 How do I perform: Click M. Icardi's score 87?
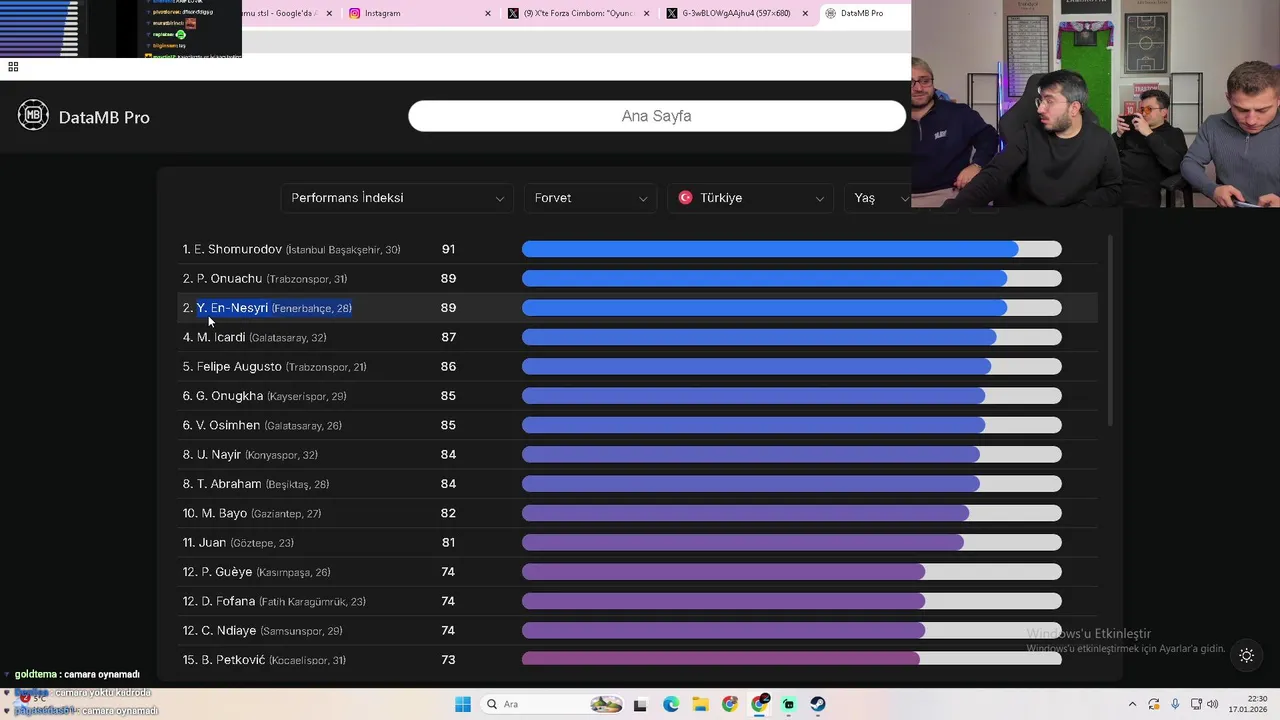click(x=448, y=337)
